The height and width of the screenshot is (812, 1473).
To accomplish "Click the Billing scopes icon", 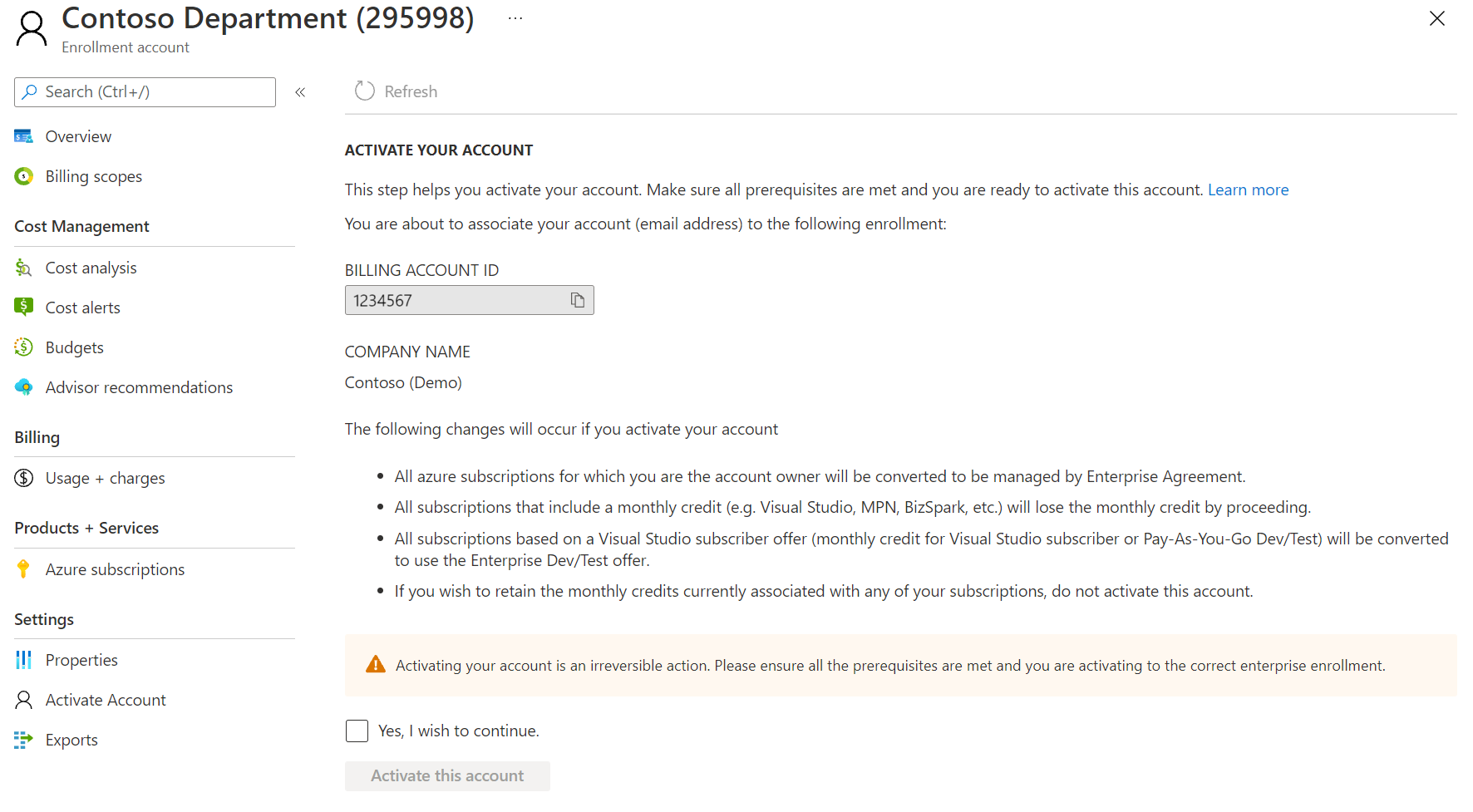I will click(23, 176).
